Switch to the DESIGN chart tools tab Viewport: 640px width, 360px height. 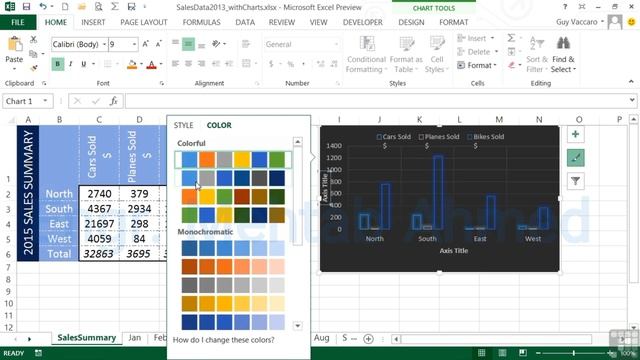pyautogui.click(x=411, y=22)
